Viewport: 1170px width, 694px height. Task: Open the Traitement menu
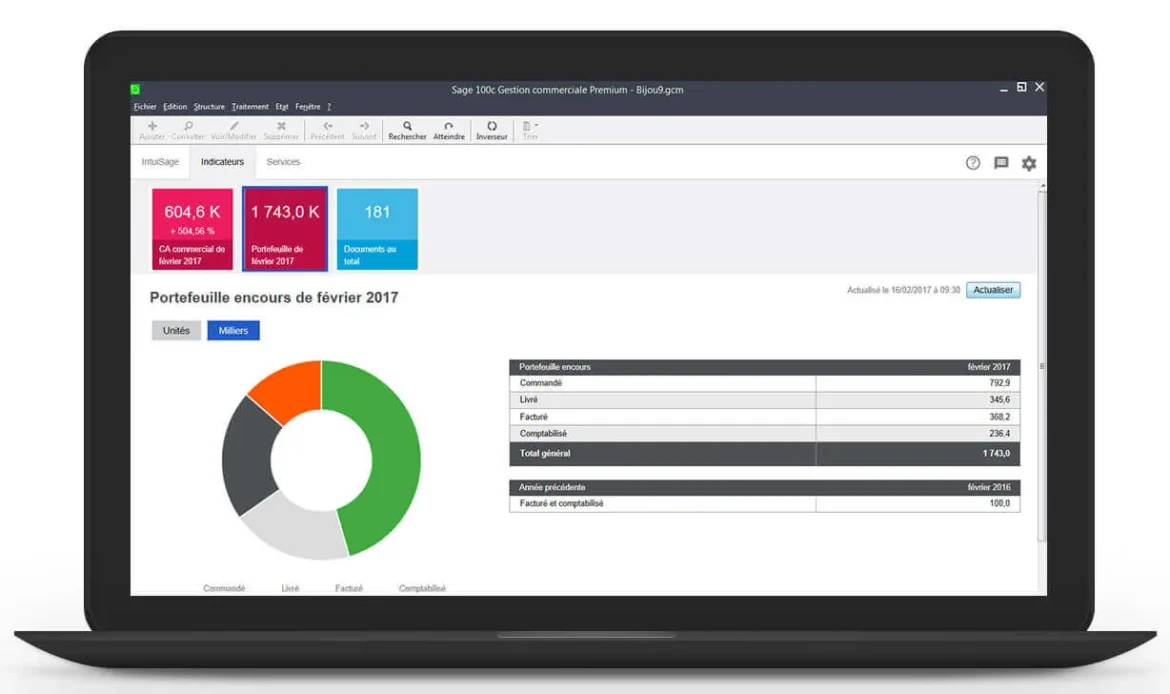pos(250,107)
